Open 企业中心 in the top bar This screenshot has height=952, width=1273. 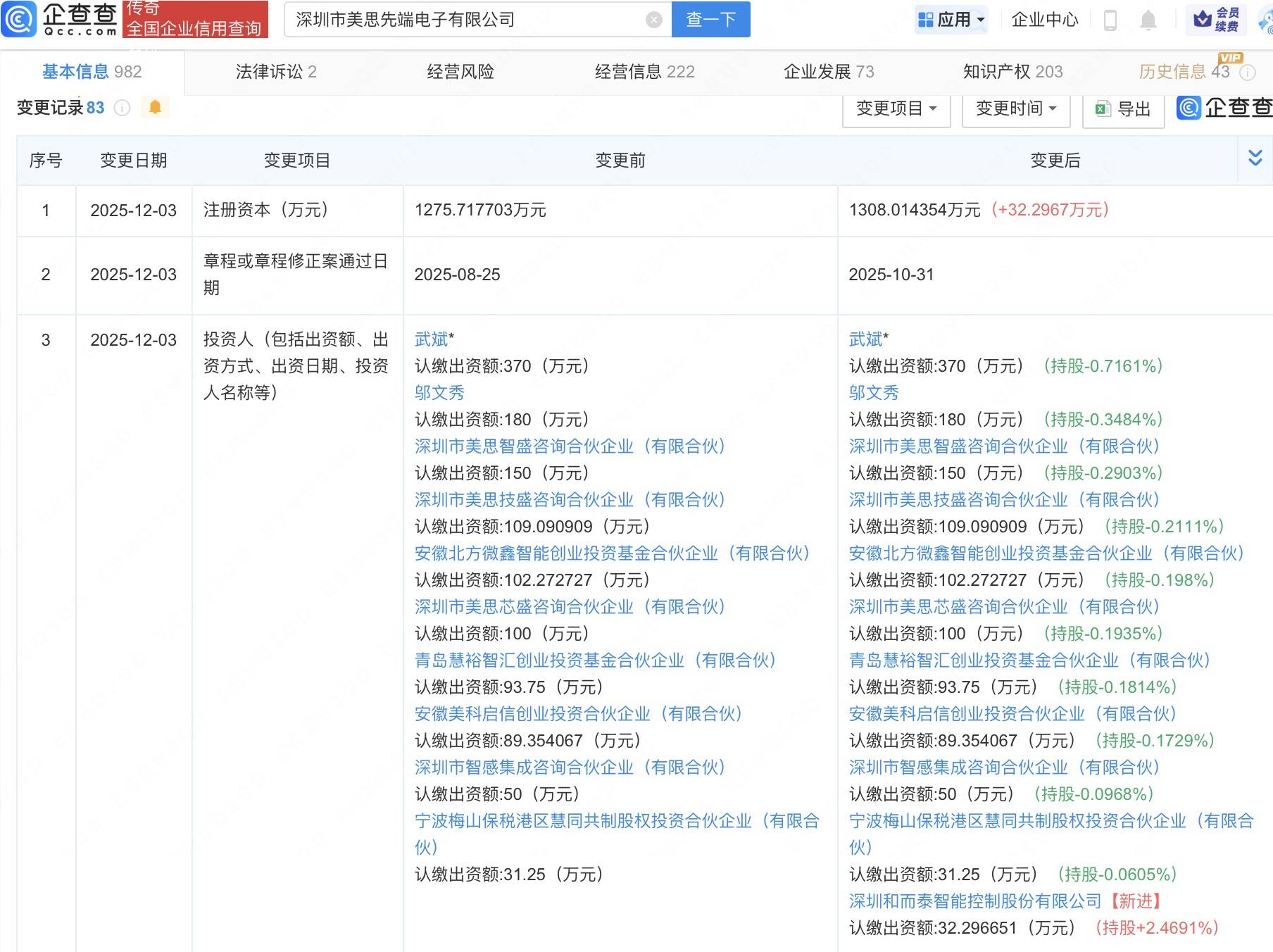click(1044, 20)
